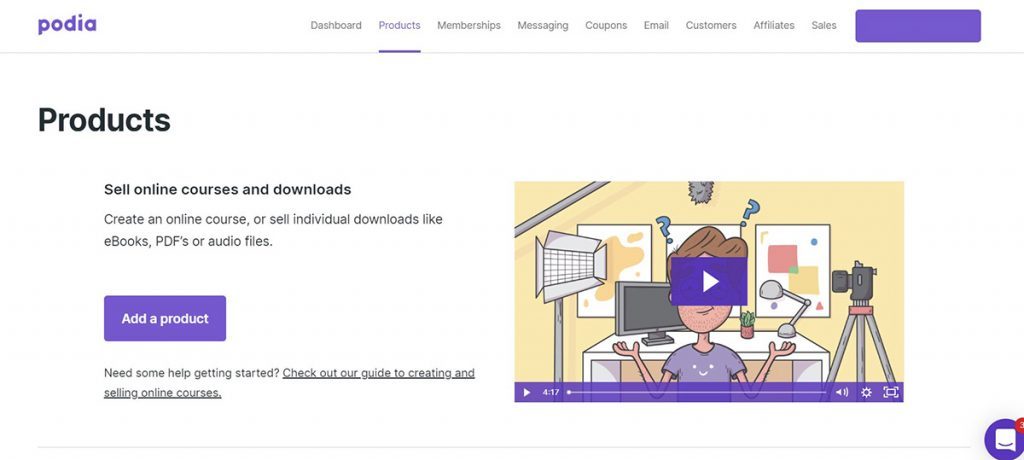This screenshot has height=460, width=1024.
Task: Switch to the Affiliates section
Action: tap(773, 26)
